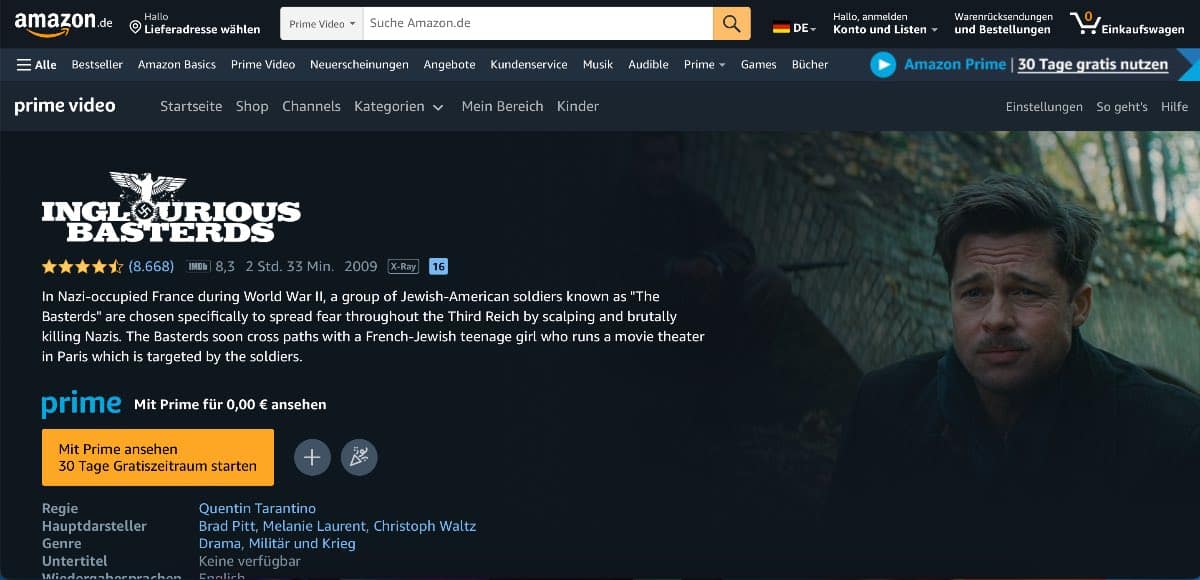Click the Hauptdarsteller label
This screenshot has height=580, width=1200.
94,526
